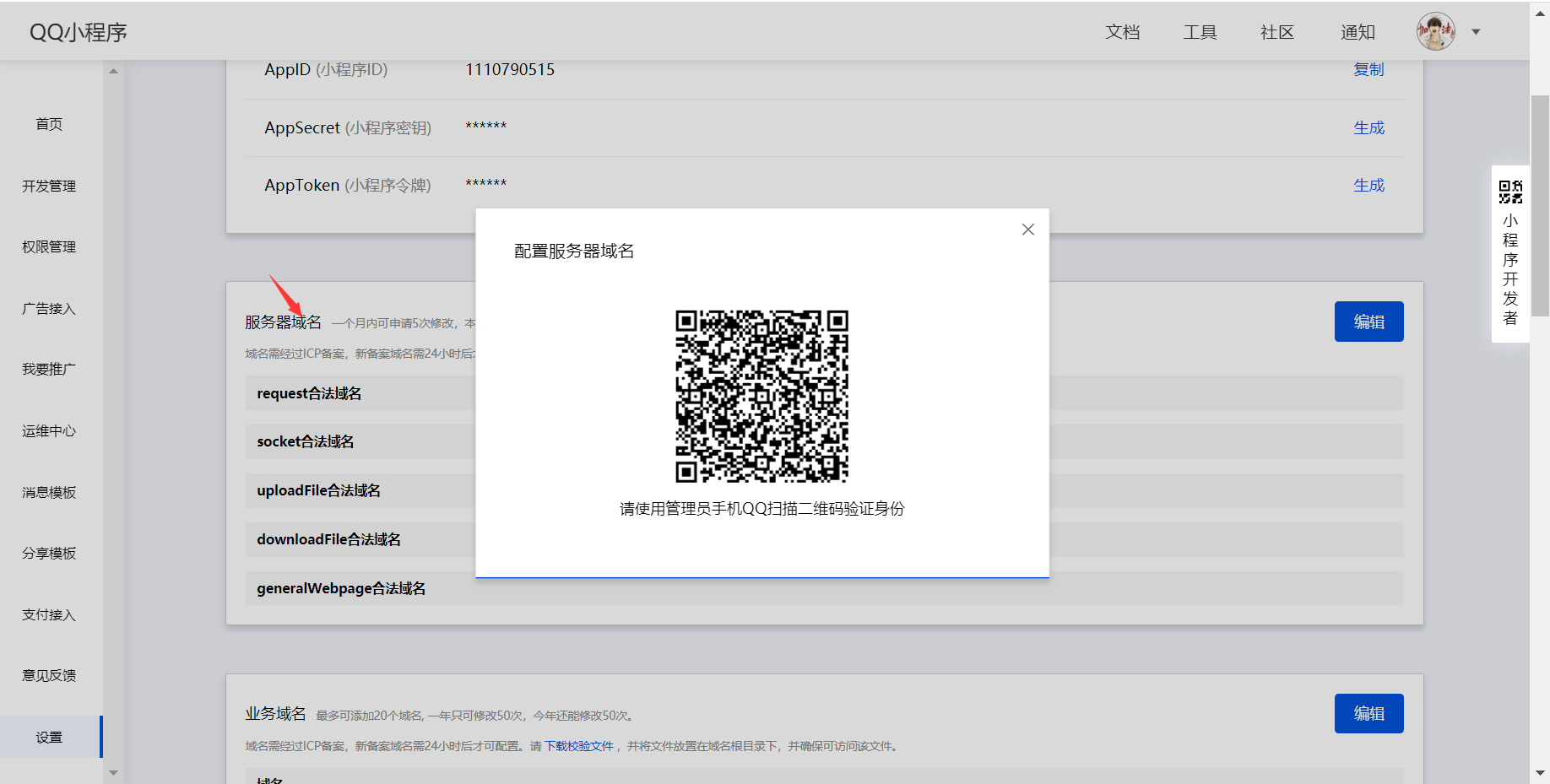Click the AppSecret (小程序密钥) label

coord(348,127)
